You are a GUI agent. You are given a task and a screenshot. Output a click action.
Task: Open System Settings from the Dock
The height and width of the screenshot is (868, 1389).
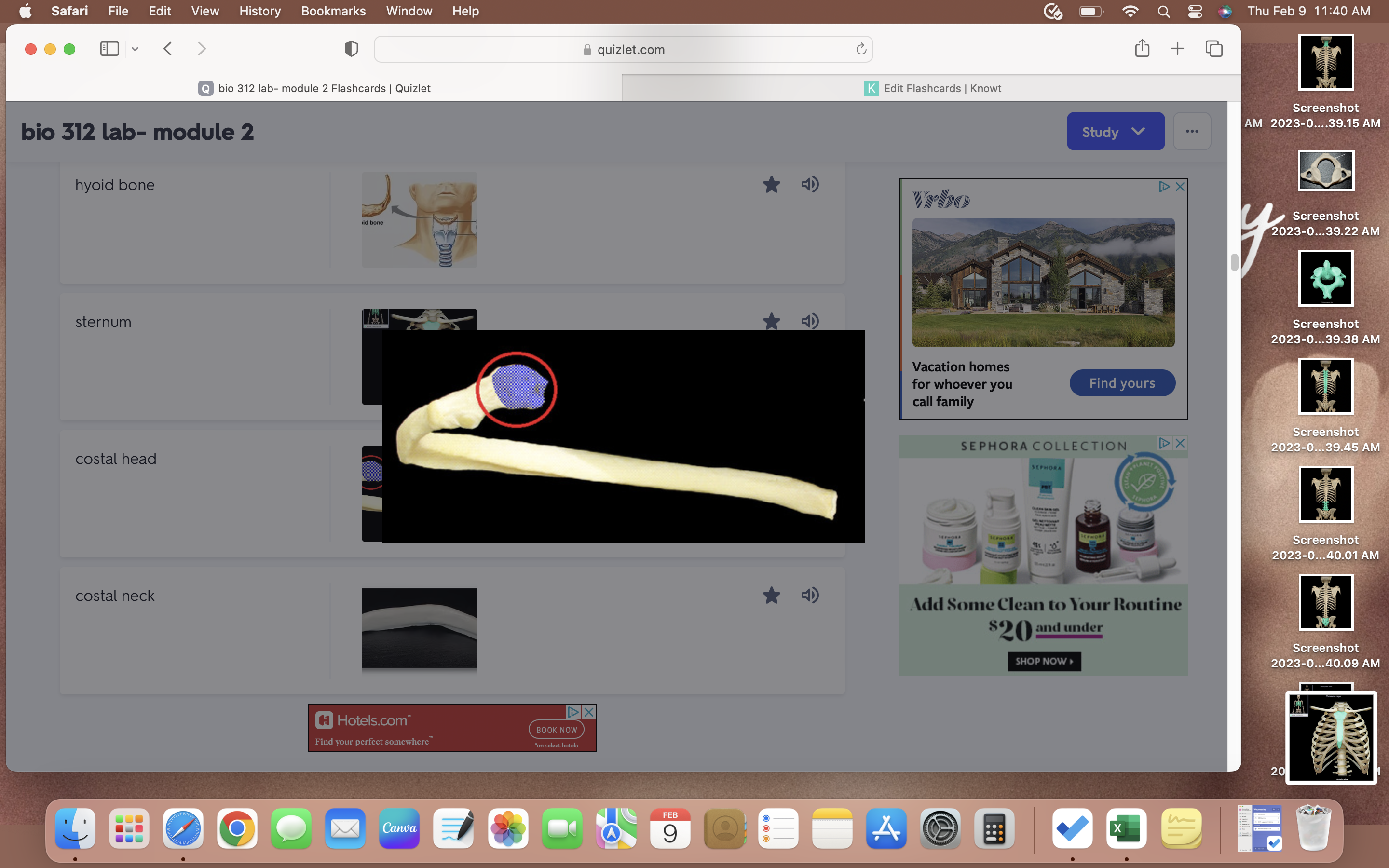[940, 828]
